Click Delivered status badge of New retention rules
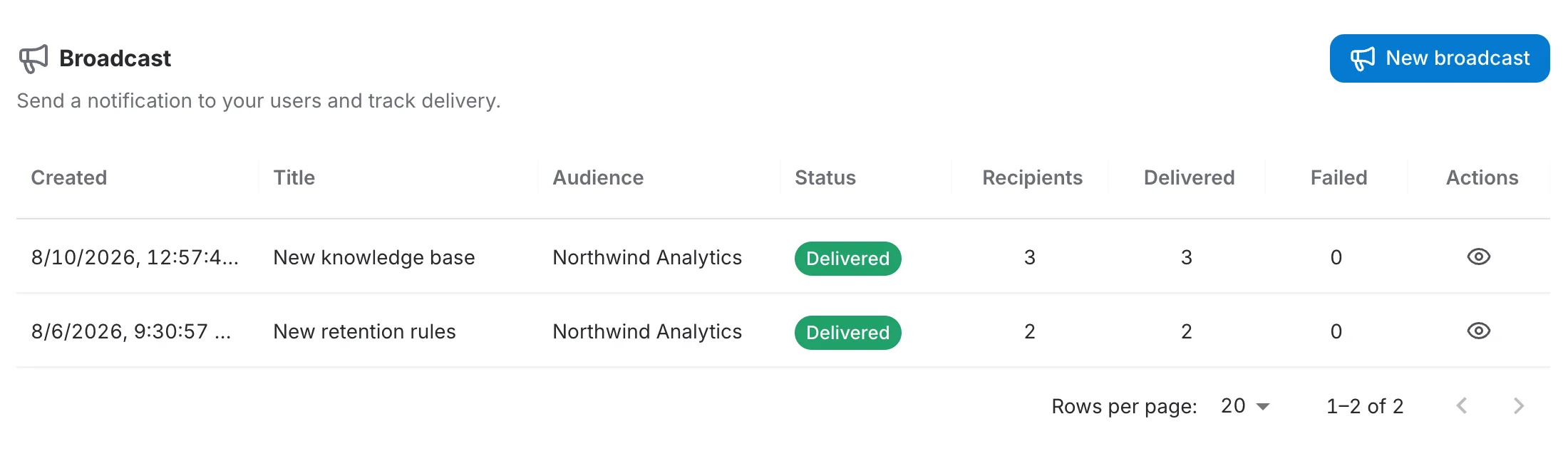The height and width of the screenshot is (466, 1568). tap(848, 332)
